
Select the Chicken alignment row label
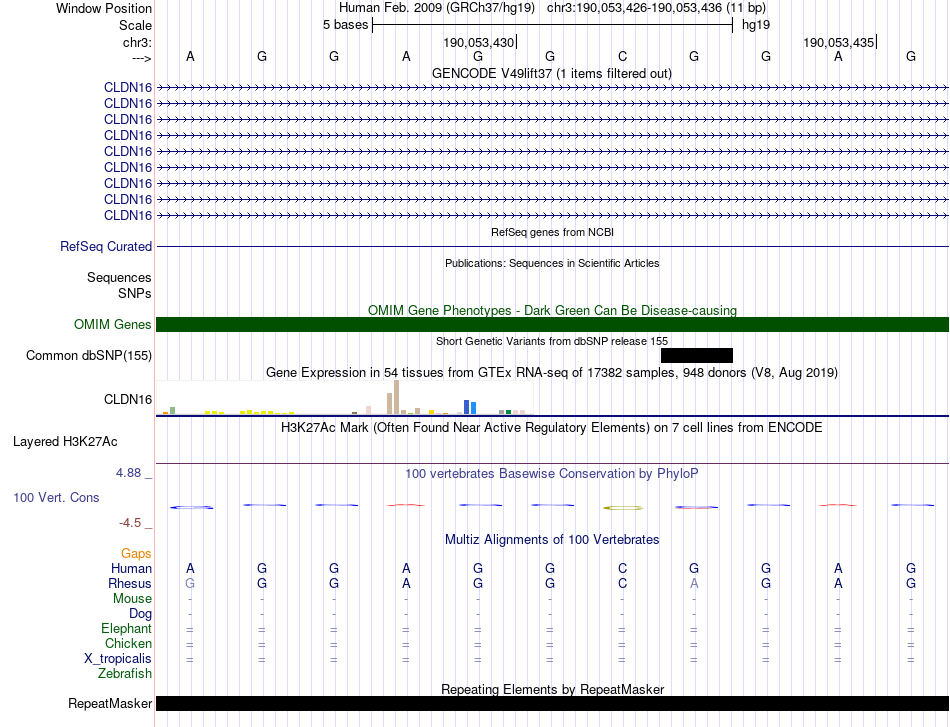click(128, 643)
